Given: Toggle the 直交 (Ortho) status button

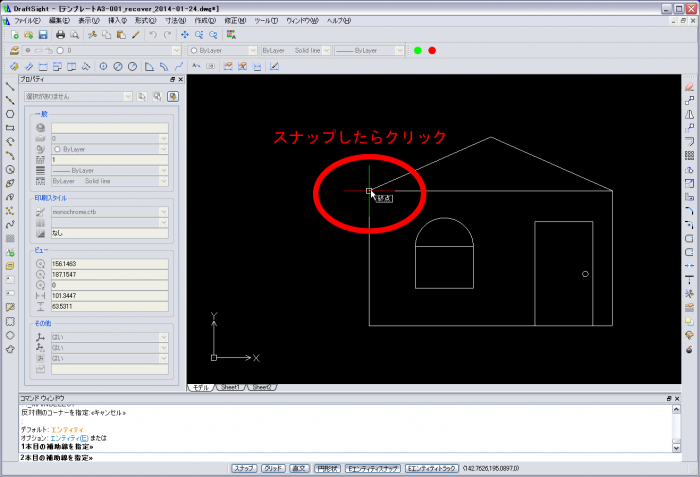Looking at the screenshot, I should [299, 468].
